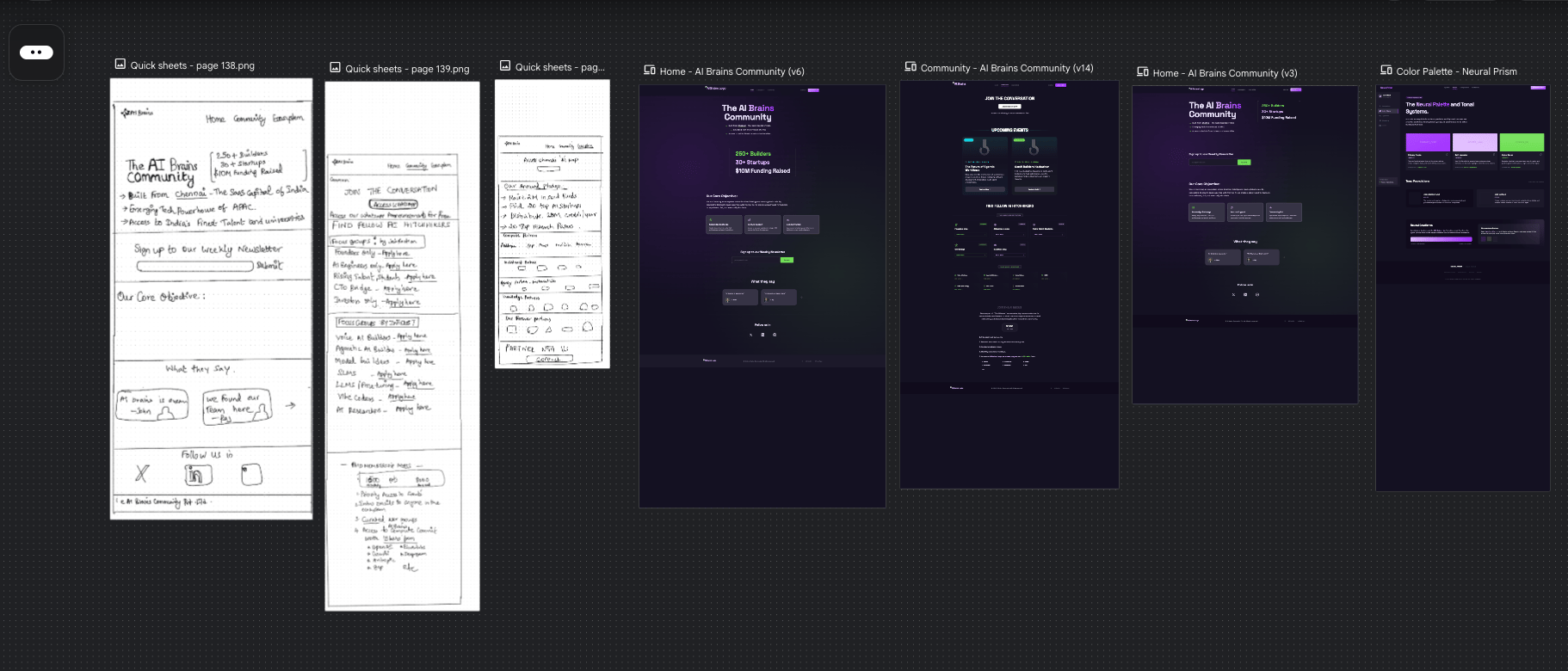Click device icon beside Home (v3) label

tap(1143, 72)
